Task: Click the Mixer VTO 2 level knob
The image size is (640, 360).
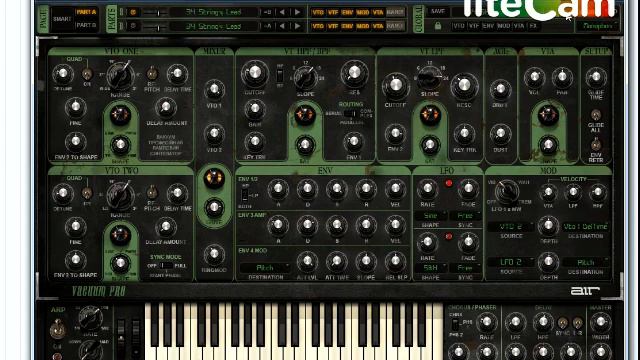Action: click(x=214, y=134)
